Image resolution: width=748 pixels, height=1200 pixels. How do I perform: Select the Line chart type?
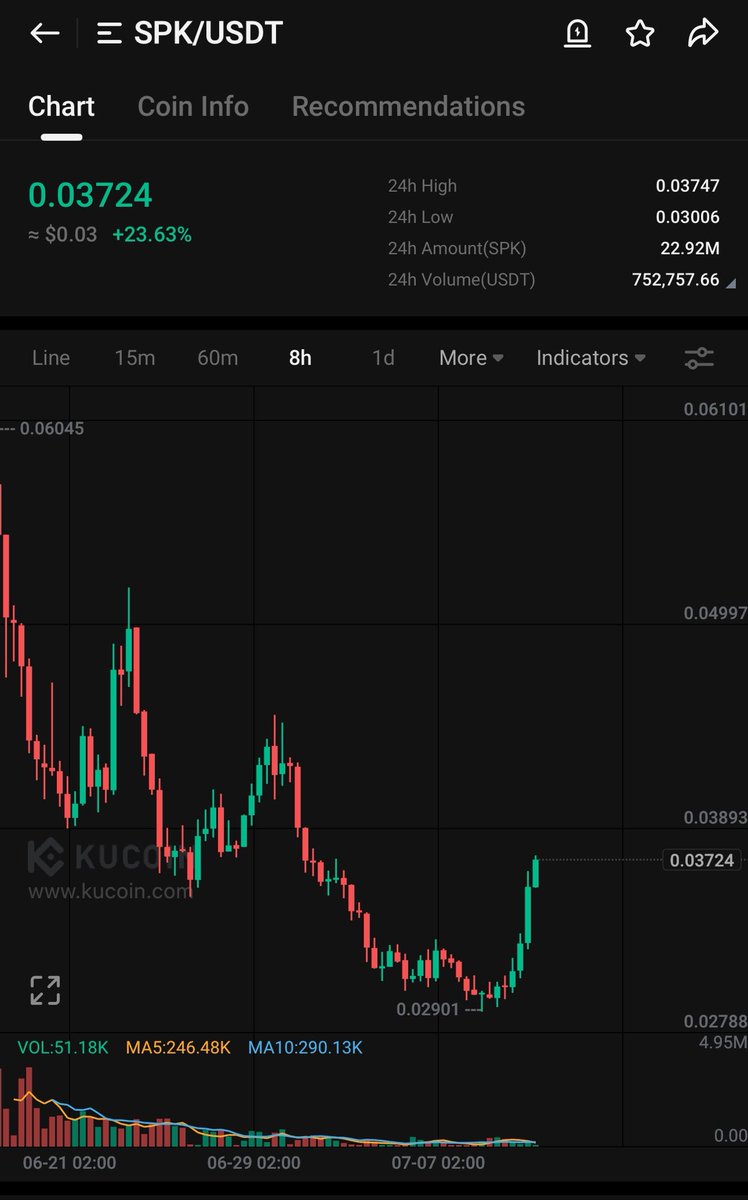coord(51,358)
